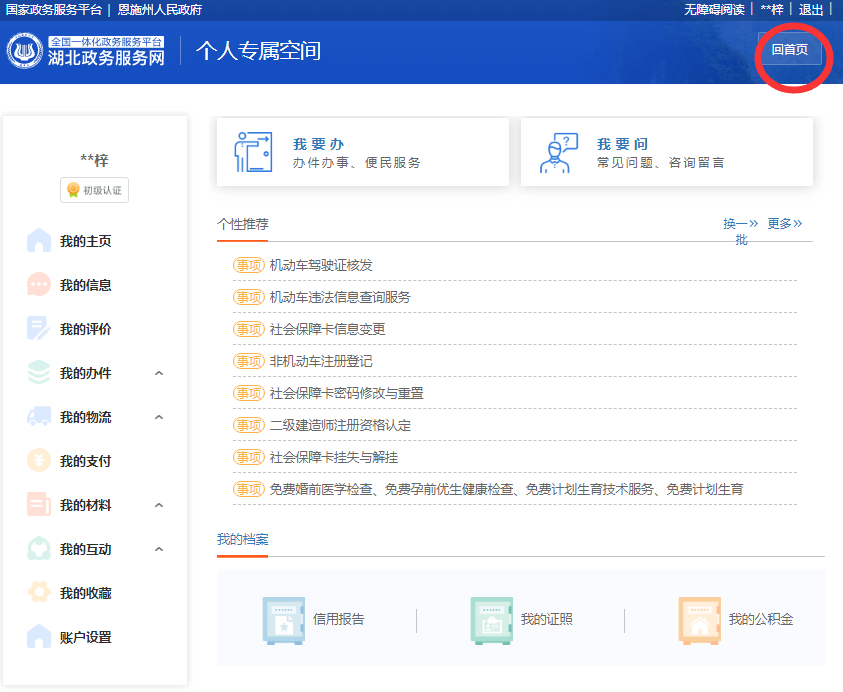Screen dimensions: 843x692
Task: Open 我的证照 archive label
Action: [x=547, y=619]
